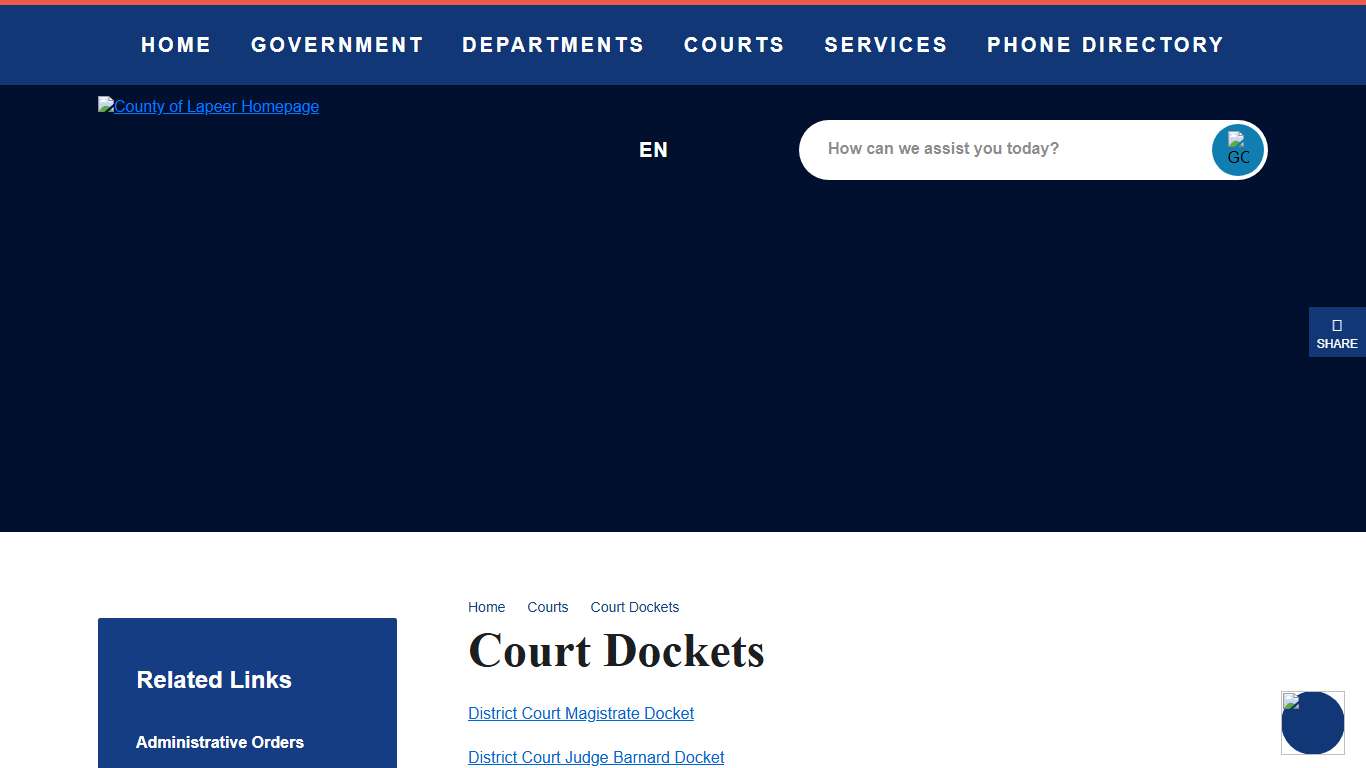1366x768 pixels.
Task: Open the Share side panel
Action: point(1336,333)
